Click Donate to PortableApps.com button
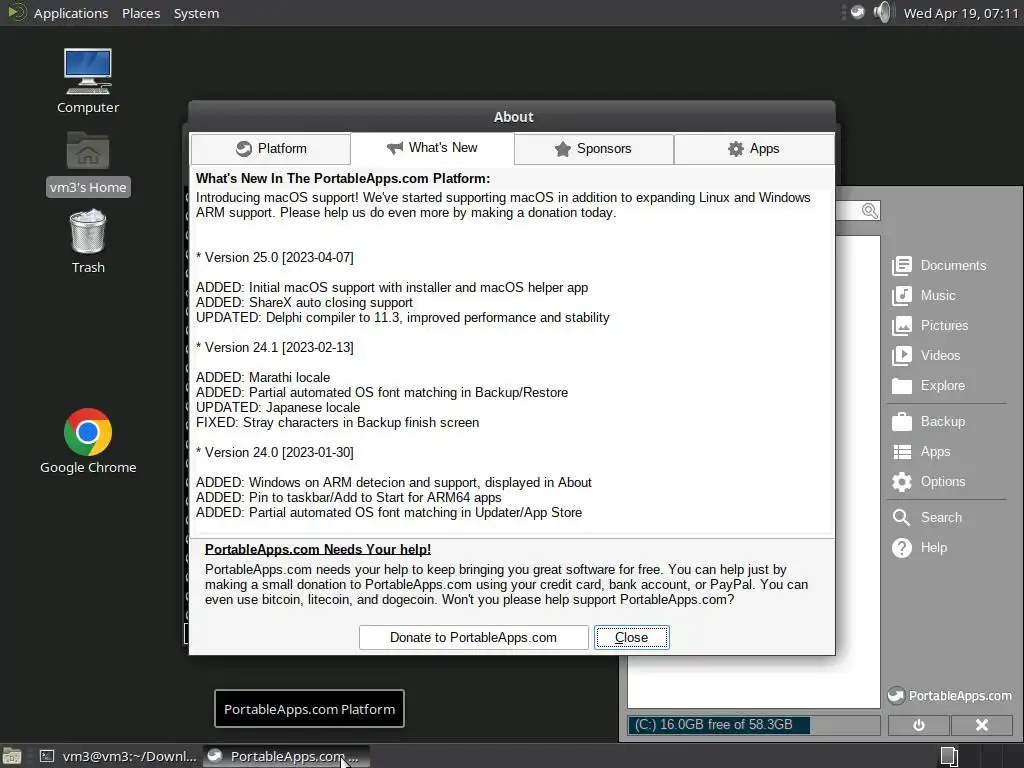This screenshot has height=768, width=1024. 473,637
